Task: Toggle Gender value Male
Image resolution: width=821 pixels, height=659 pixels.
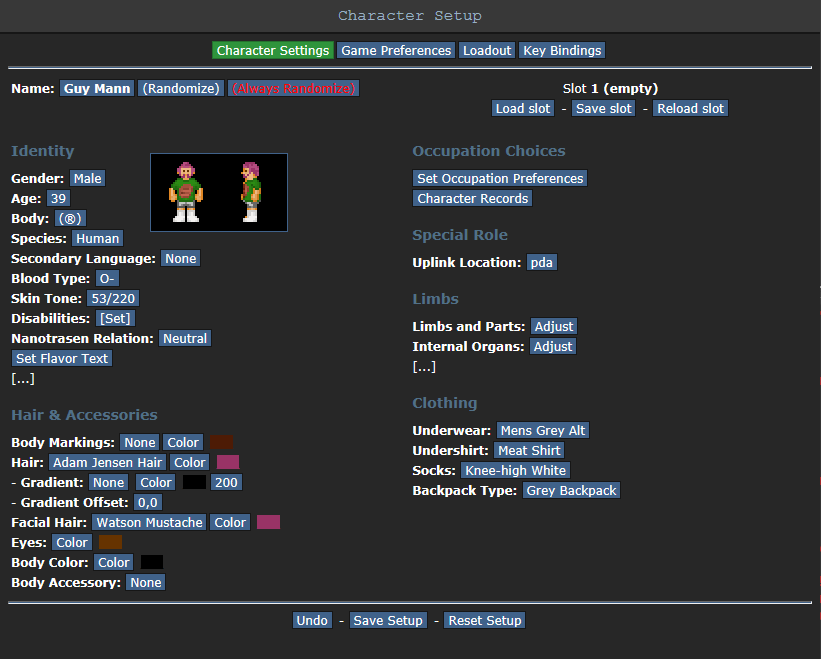Action: [87, 178]
